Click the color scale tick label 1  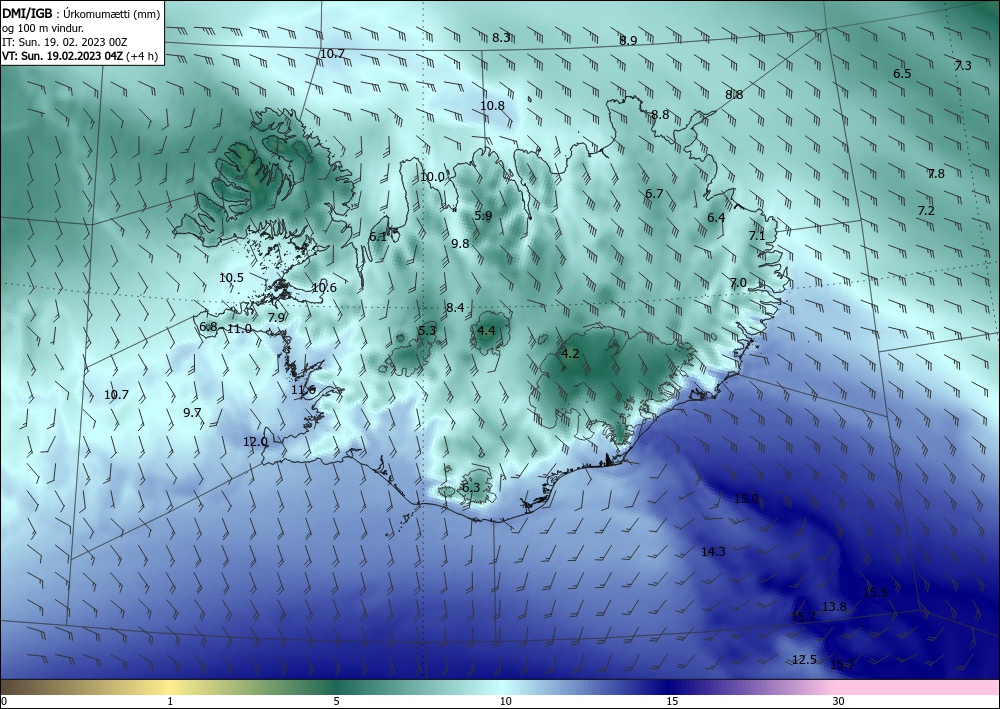pos(170,702)
